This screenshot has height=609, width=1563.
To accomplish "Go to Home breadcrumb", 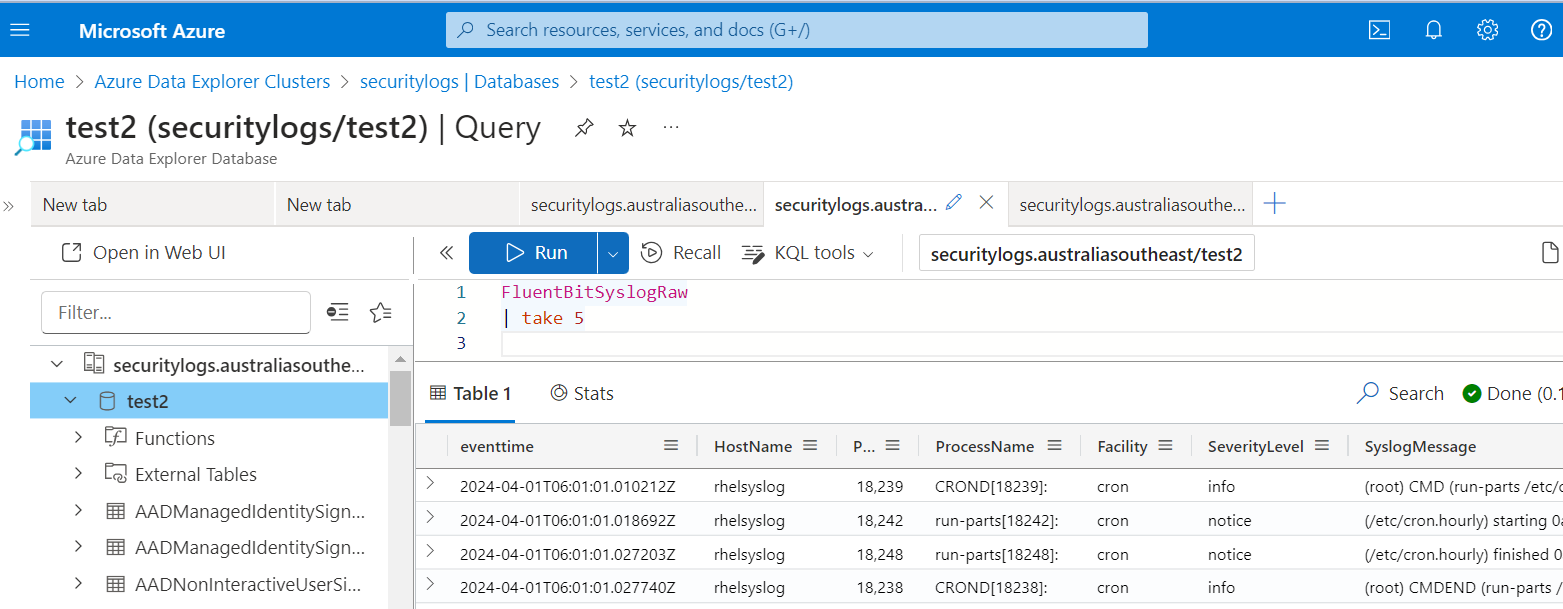I will click(x=39, y=82).
